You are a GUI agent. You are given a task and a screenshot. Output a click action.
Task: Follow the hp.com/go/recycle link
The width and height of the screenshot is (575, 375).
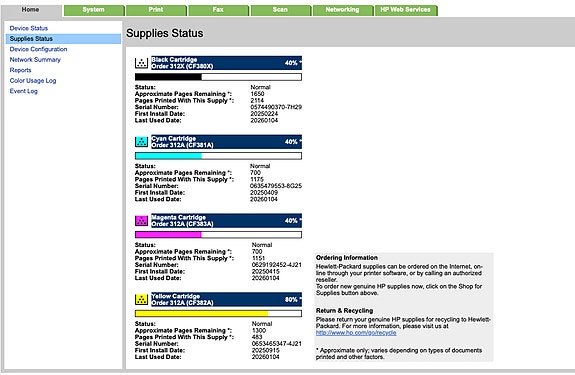pos(356,333)
